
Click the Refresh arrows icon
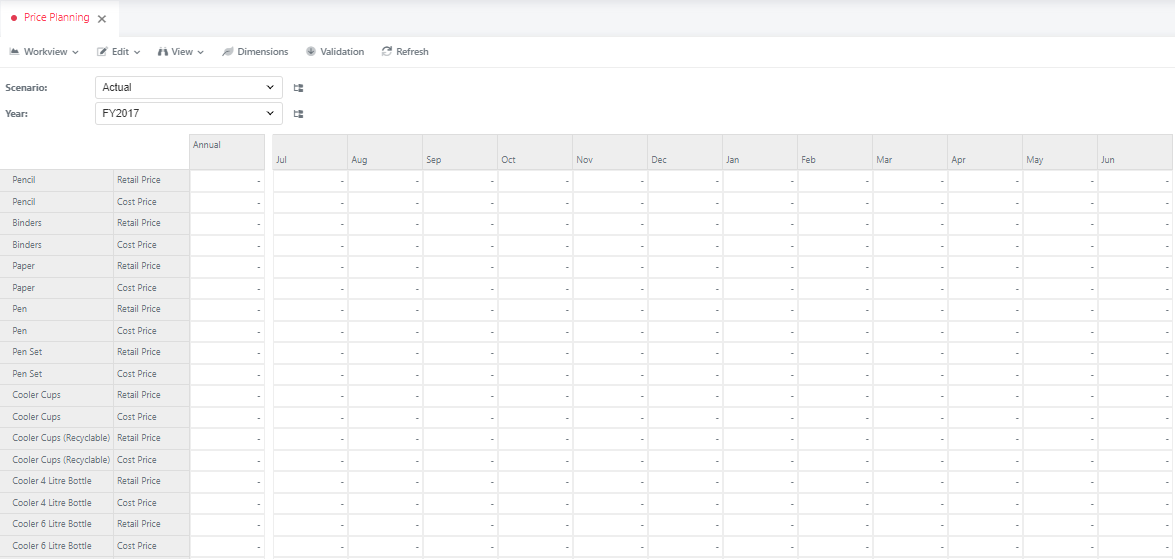[x=387, y=52]
